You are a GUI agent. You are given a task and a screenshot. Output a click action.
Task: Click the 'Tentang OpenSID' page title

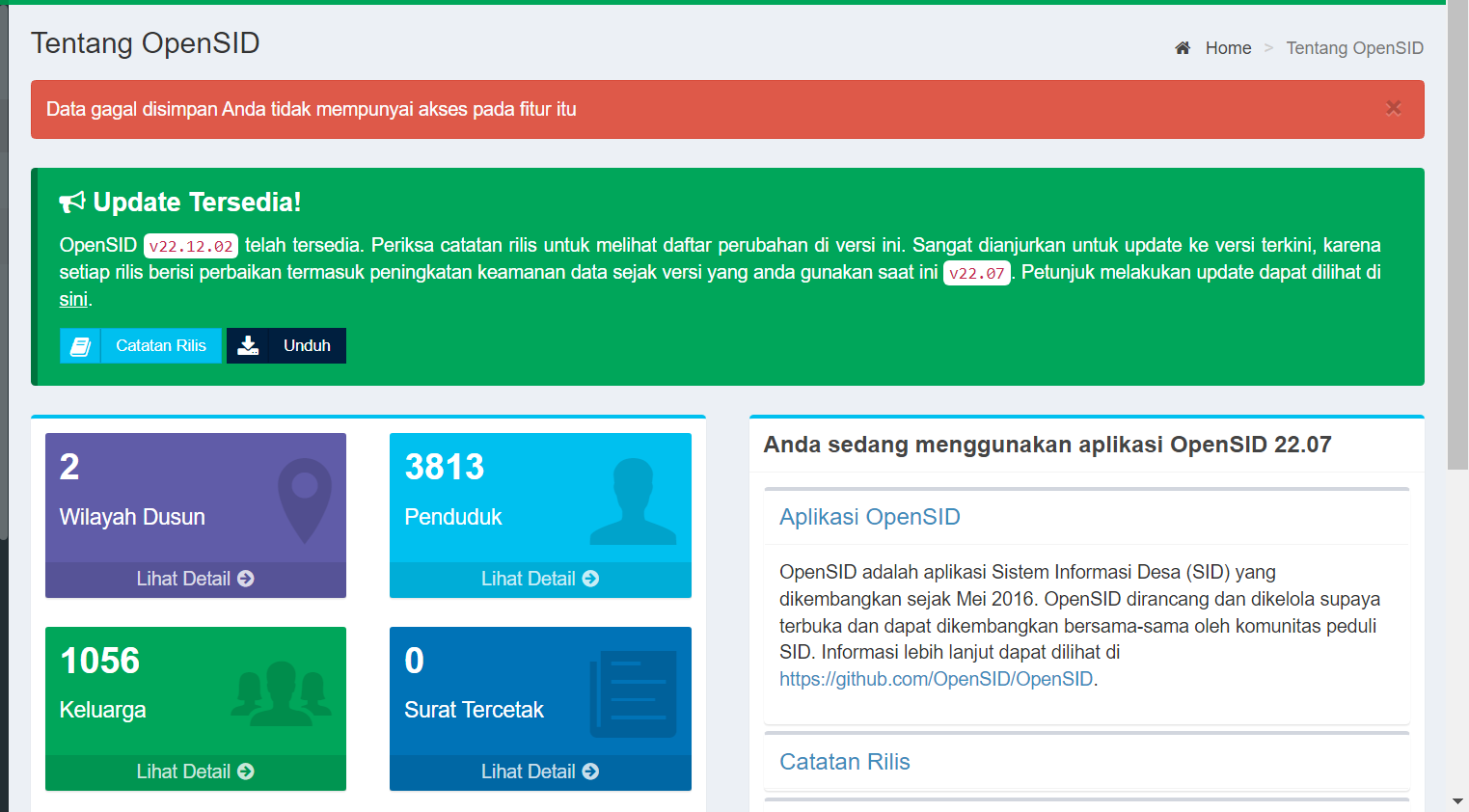tap(146, 43)
